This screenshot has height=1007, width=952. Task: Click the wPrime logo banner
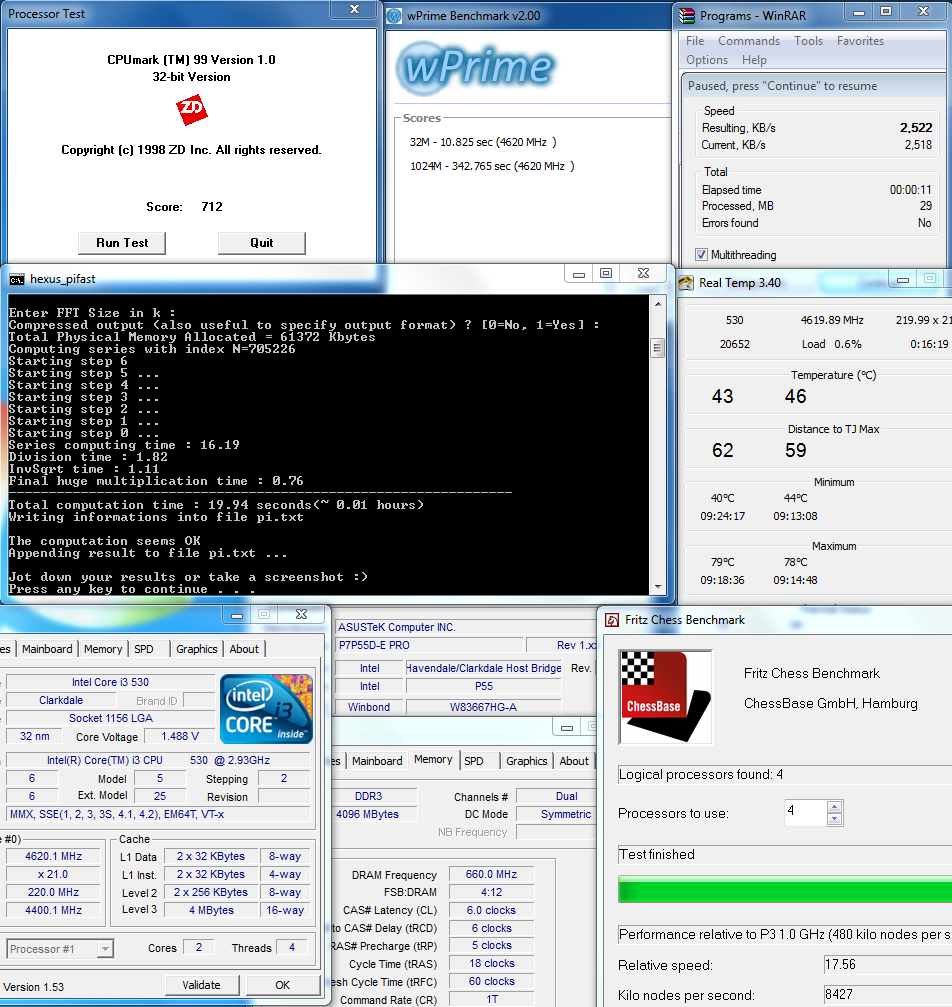coord(475,67)
